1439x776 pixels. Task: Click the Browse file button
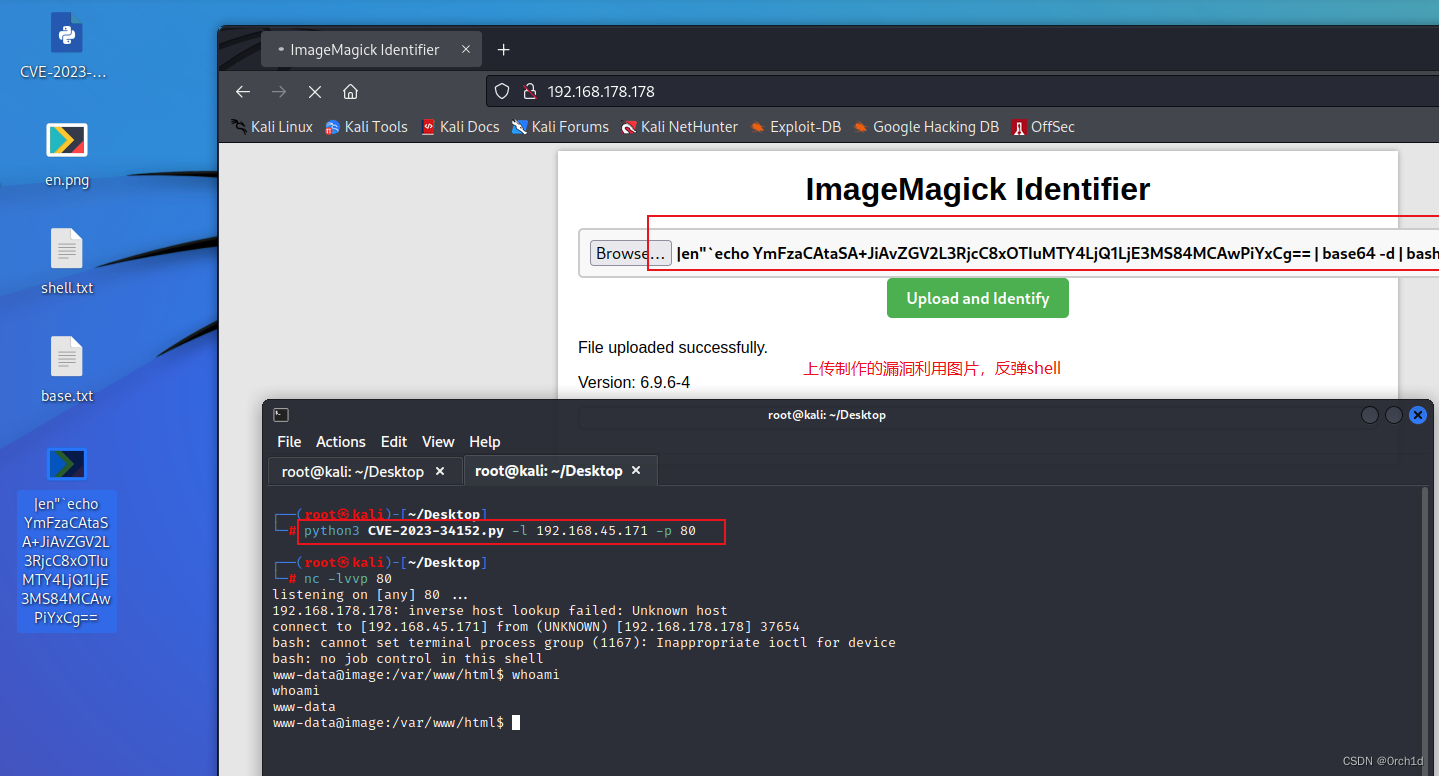click(630, 253)
